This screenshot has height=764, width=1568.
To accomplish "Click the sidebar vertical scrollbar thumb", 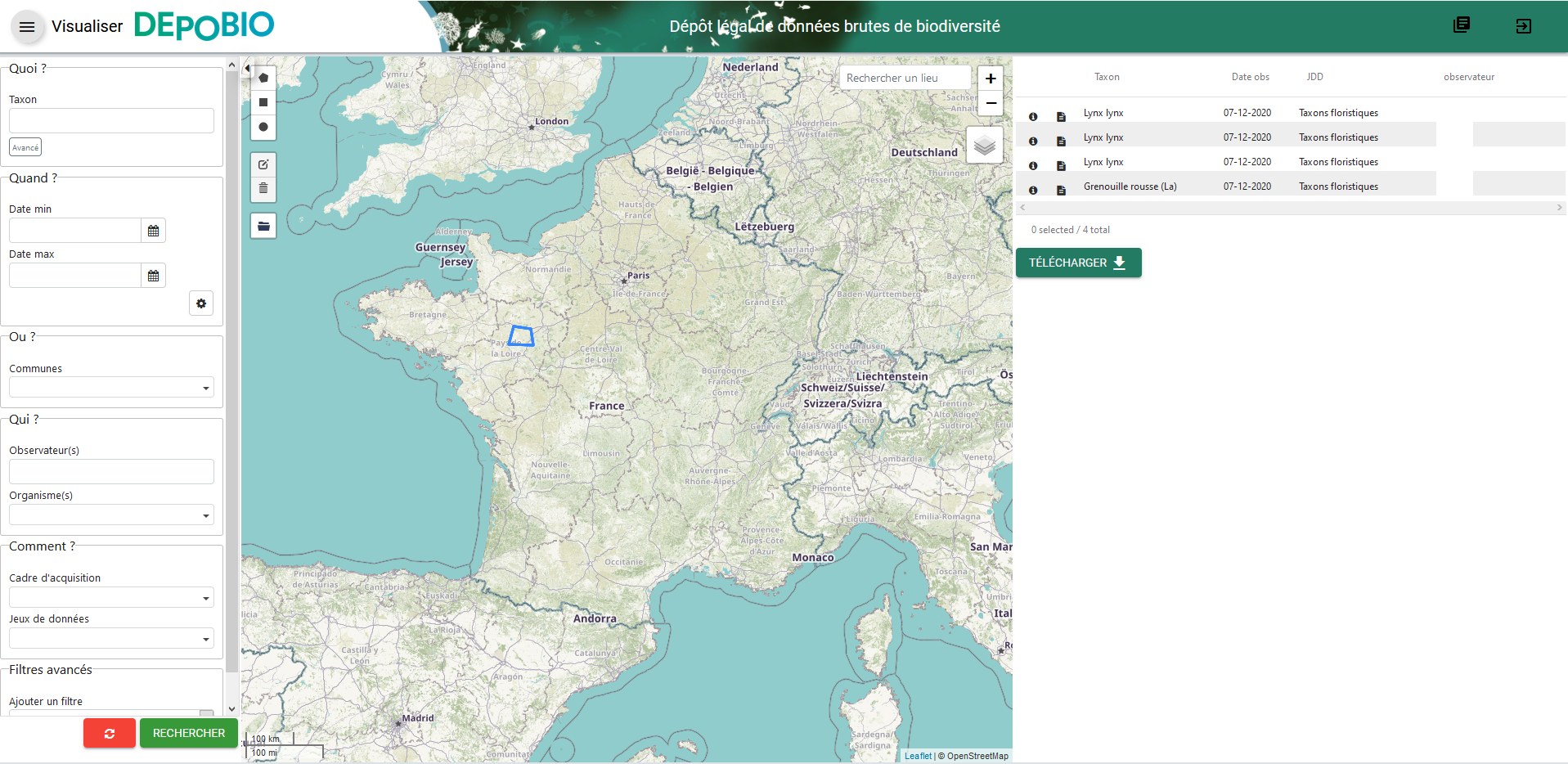I will pos(232,372).
